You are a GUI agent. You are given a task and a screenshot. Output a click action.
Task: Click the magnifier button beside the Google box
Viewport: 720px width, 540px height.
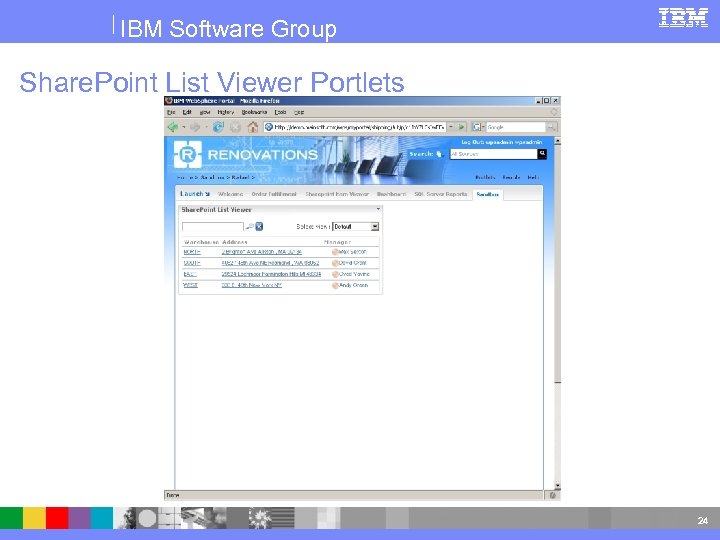551,127
